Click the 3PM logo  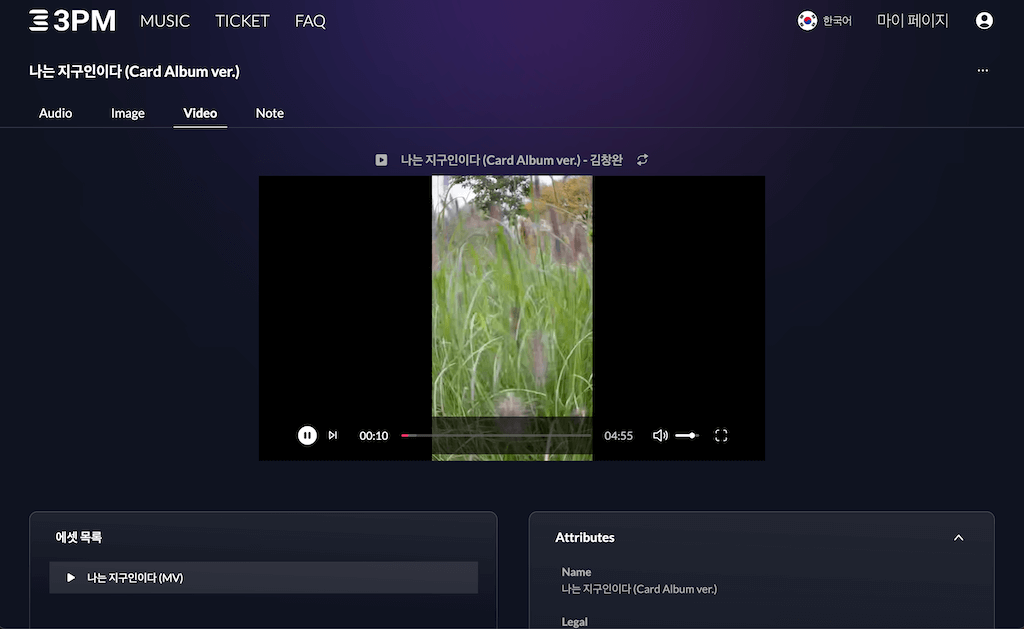tap(72, 21)
